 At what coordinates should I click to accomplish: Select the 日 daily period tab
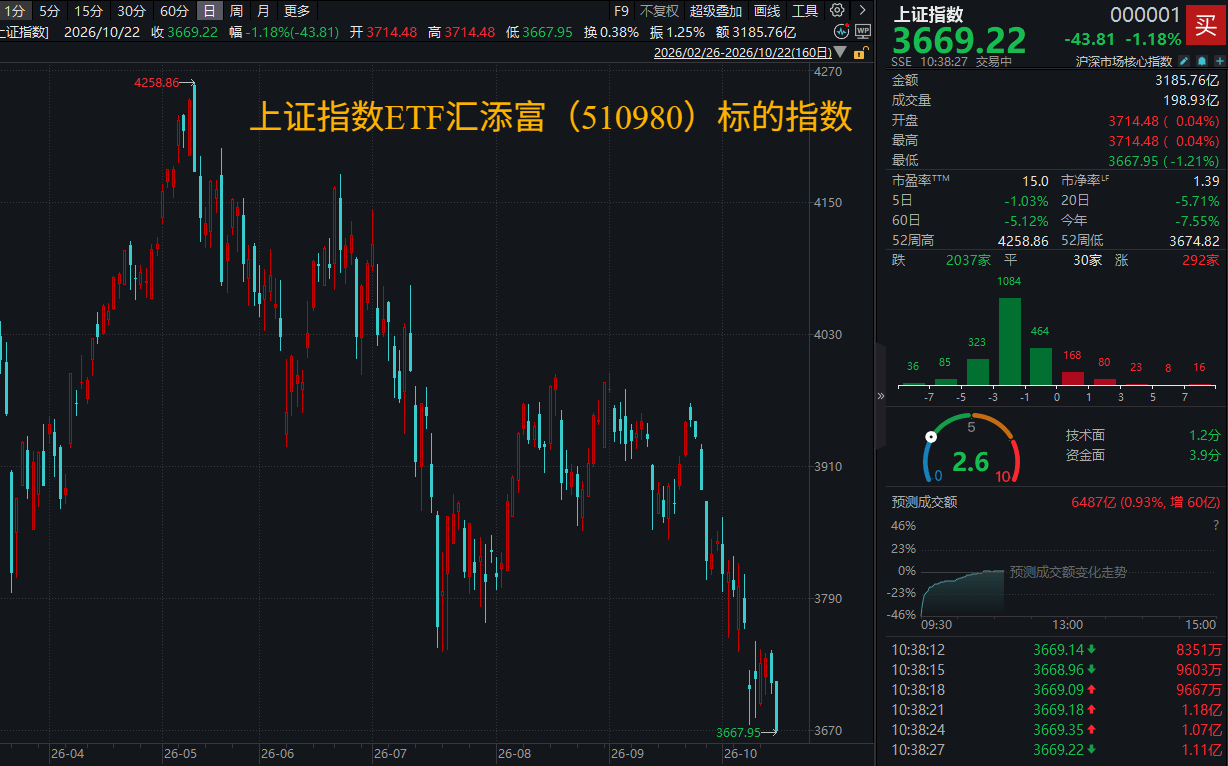click(209, 11)
